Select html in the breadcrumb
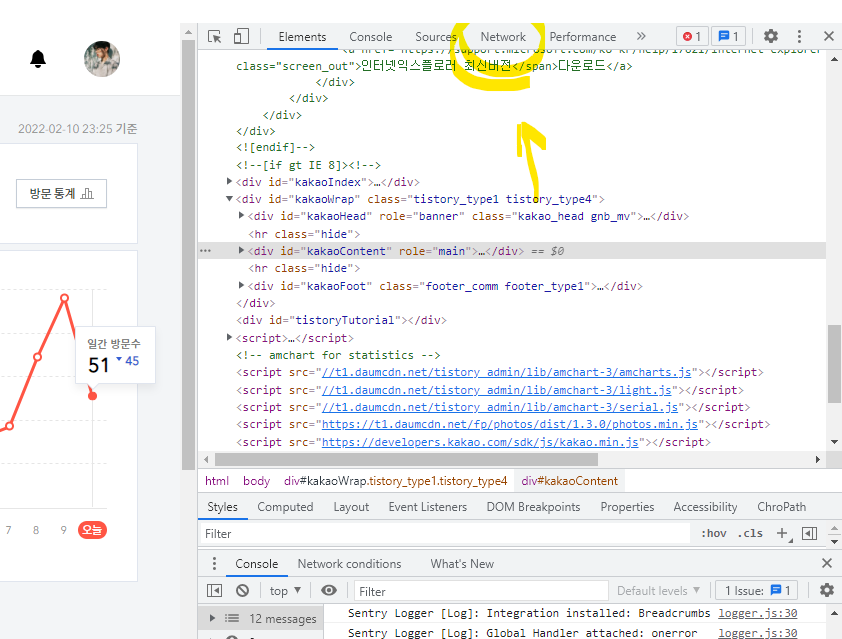 [217, 481]
